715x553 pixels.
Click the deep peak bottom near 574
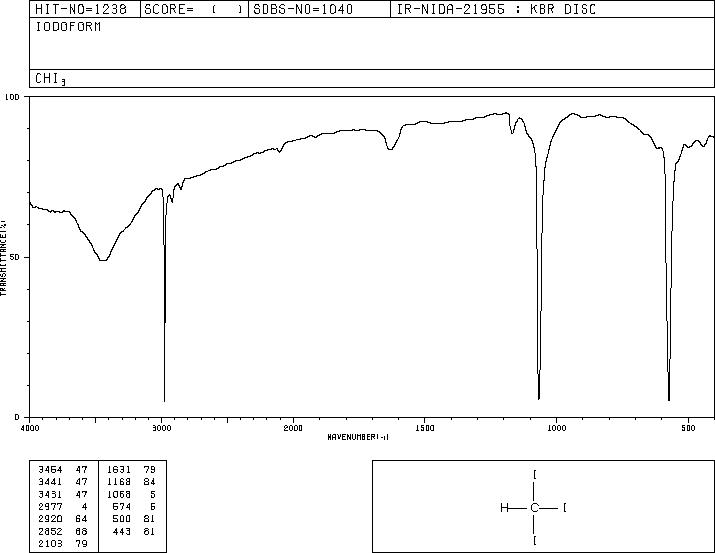(669, 398)
